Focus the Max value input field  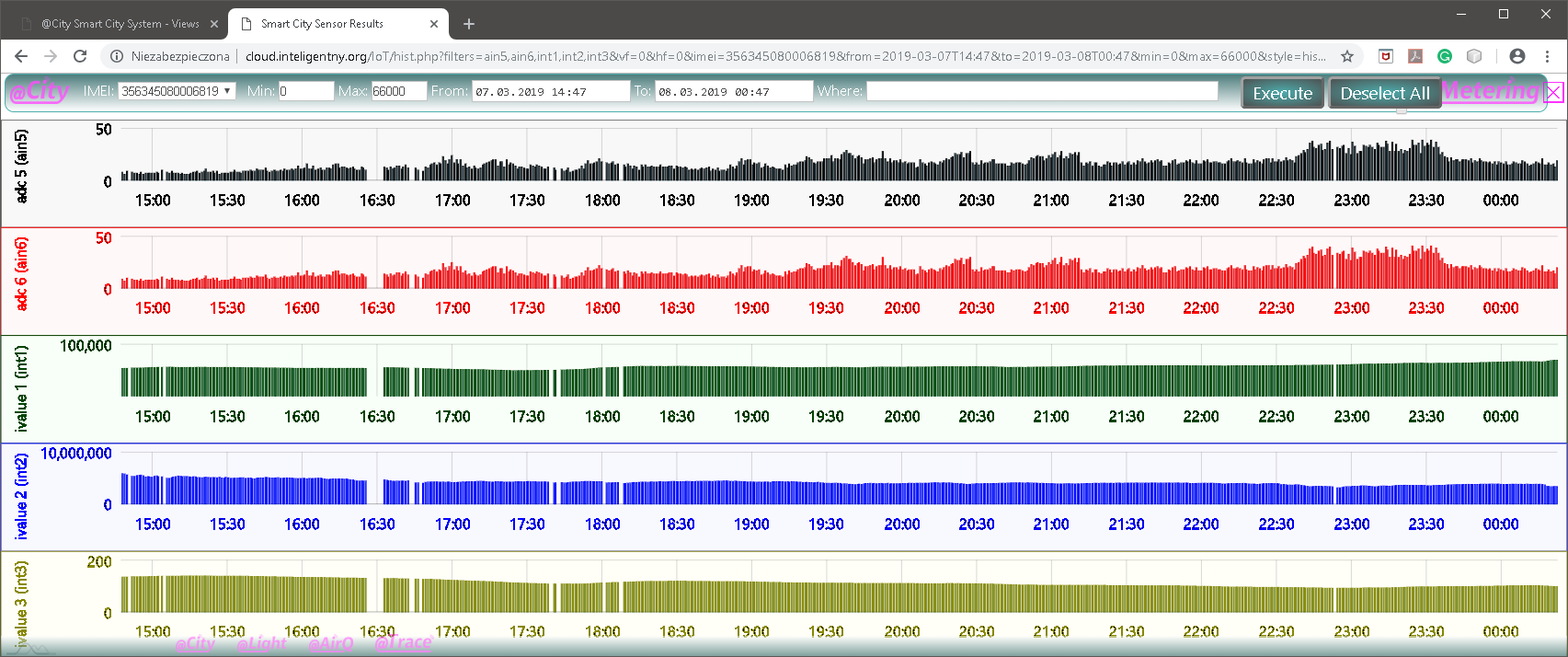tap(398, 91)
